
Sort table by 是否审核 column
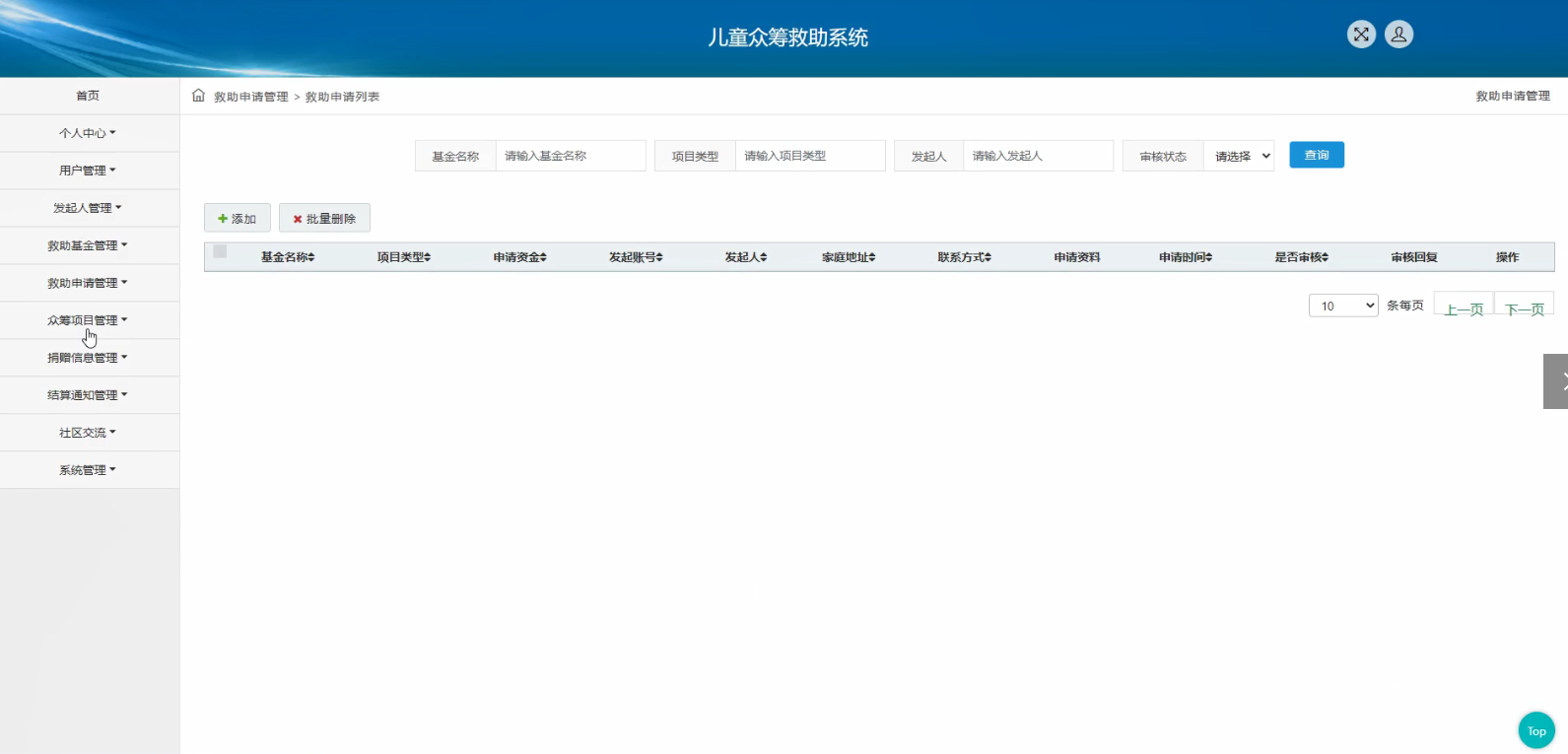(x=1302, y=257)
